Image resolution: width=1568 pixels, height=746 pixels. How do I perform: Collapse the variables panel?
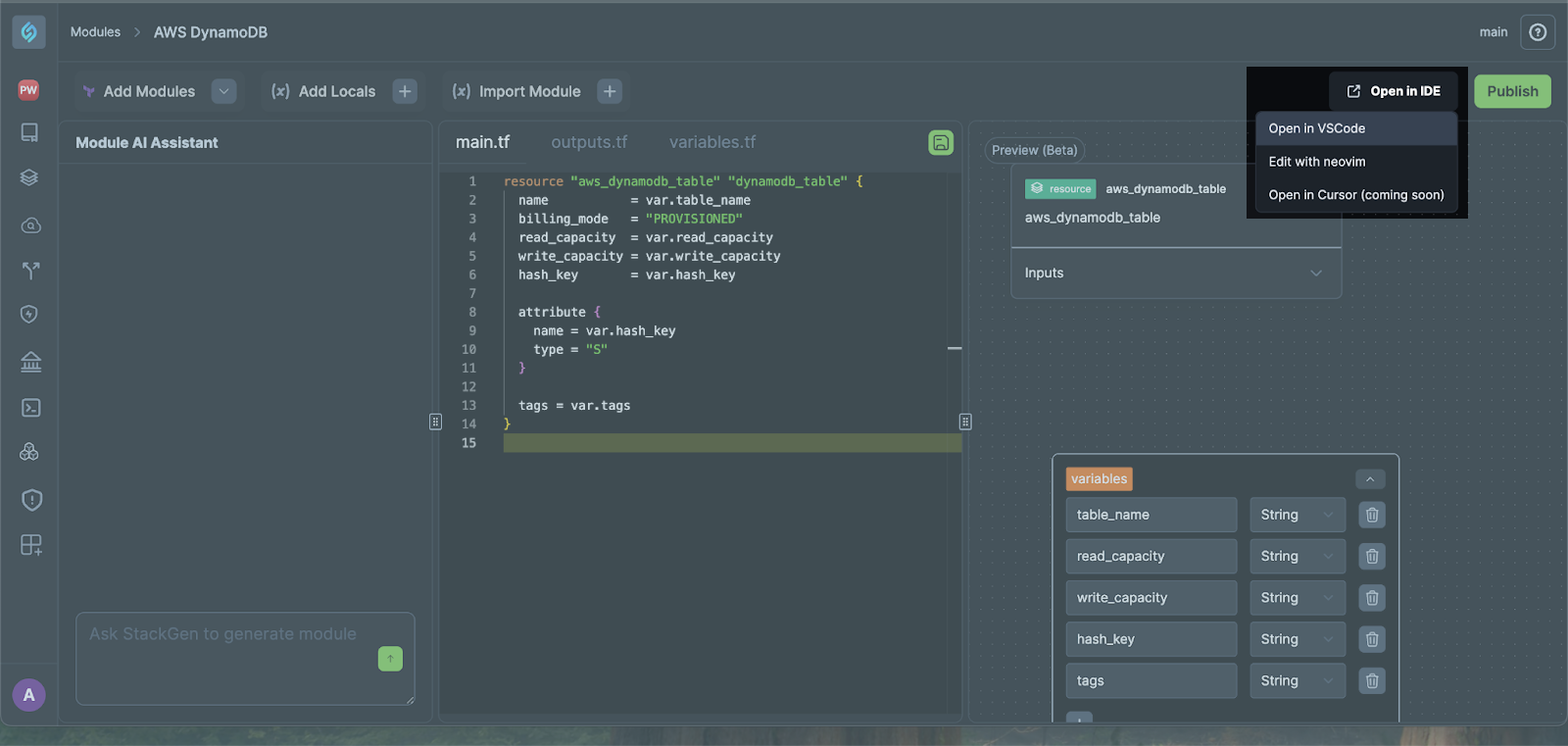1370,479
